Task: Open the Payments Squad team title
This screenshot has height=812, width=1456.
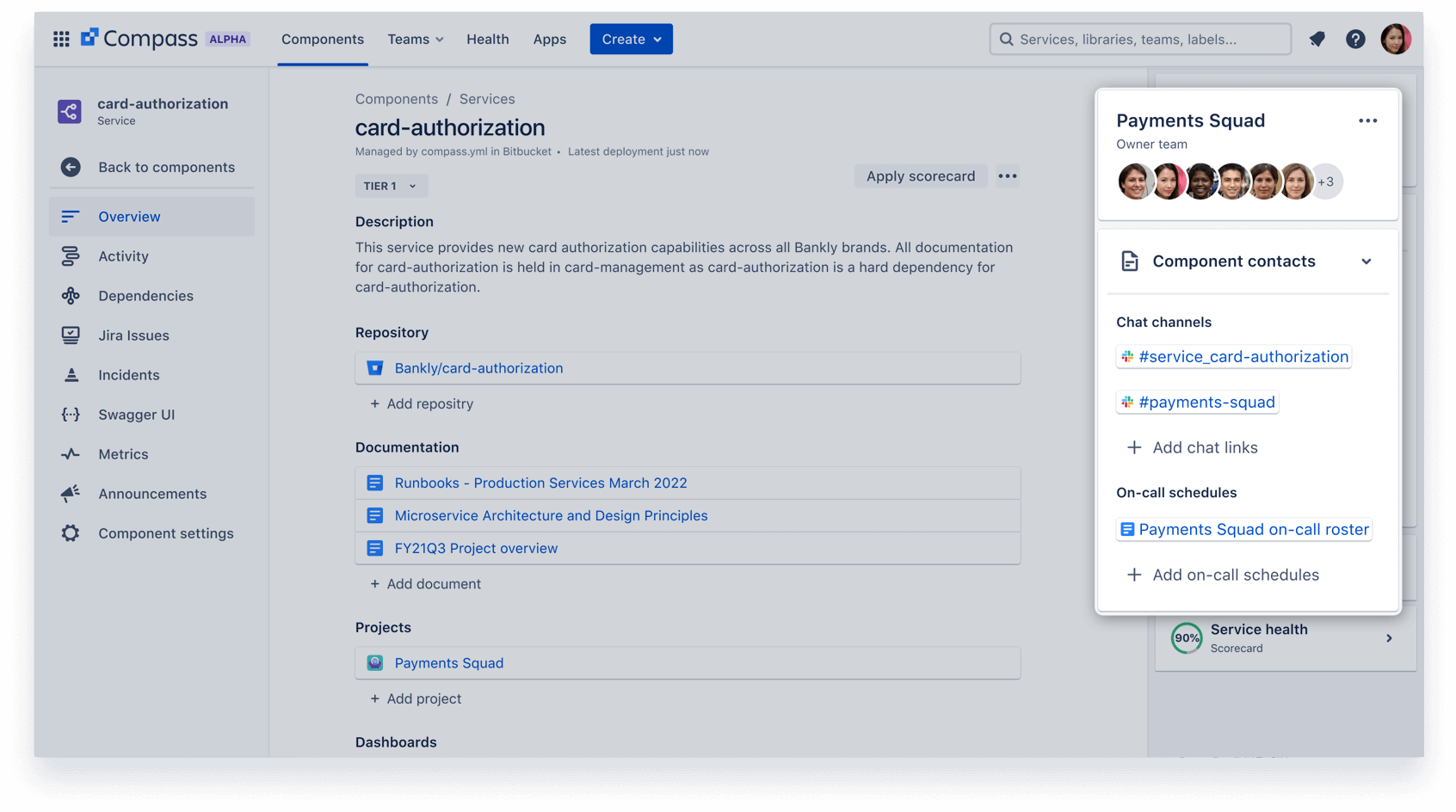Action: [x=1190, y=121]
